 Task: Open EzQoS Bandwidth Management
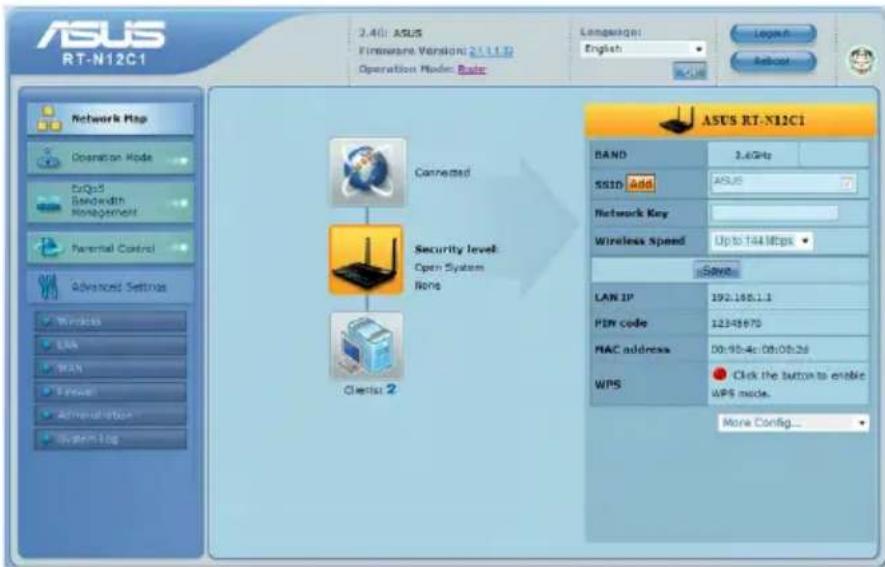[x=110, y=201]
